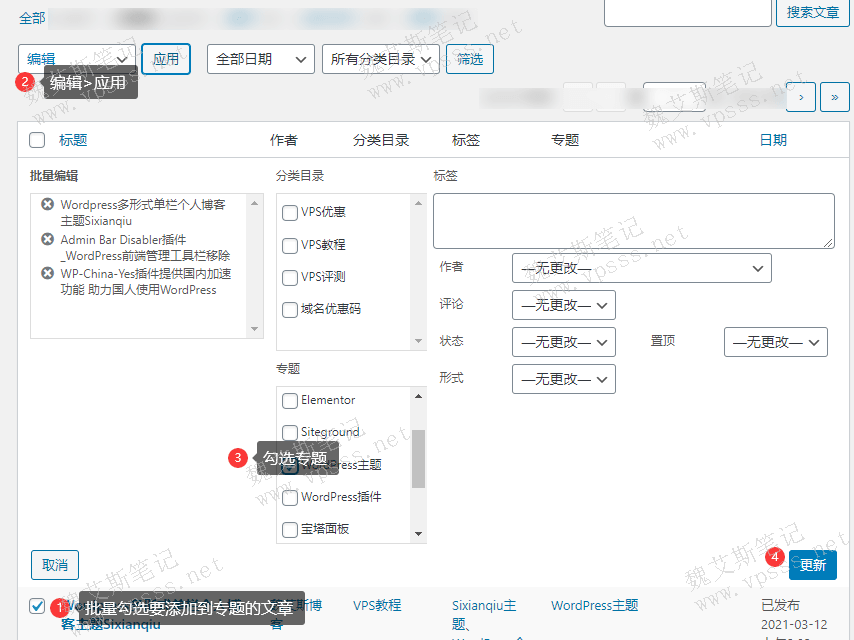This screenshot has width=854, height=640.
Task: Toggle the select-all checkbox beside 标题
Action: pos(37,140)
